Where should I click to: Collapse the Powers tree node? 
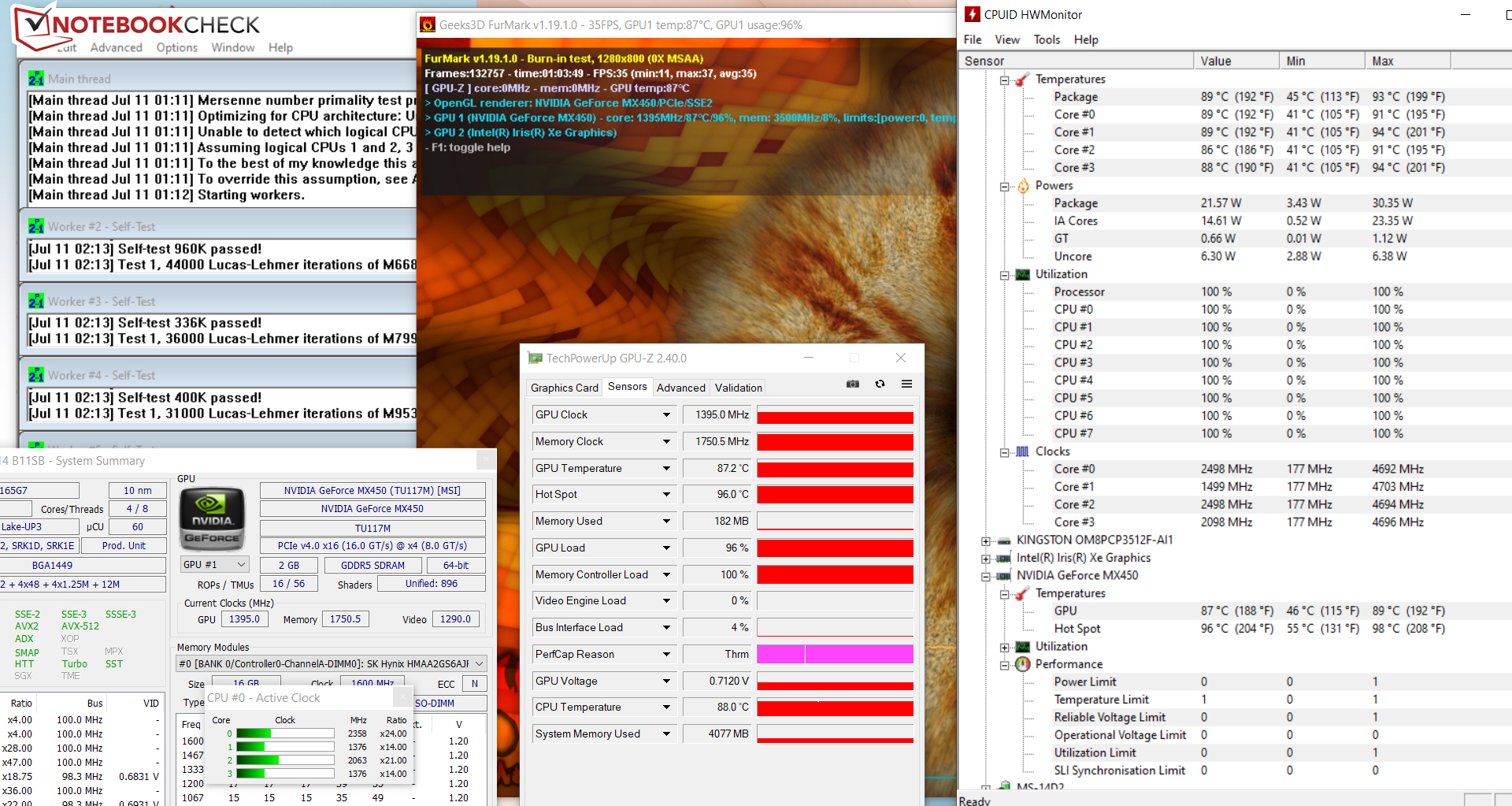(1005, 187)
